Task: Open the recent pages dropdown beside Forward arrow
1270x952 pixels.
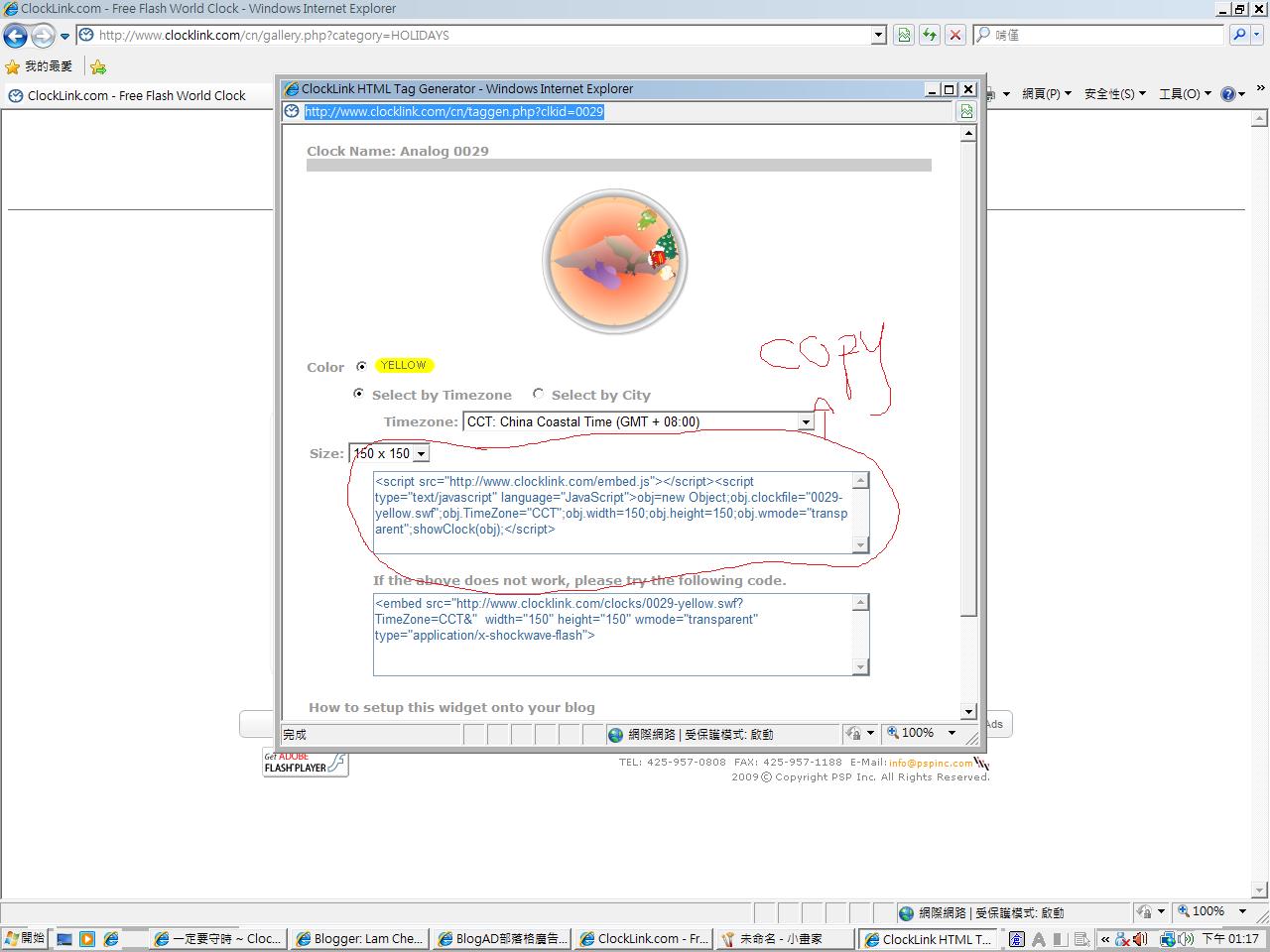Action: click(65, 36)
